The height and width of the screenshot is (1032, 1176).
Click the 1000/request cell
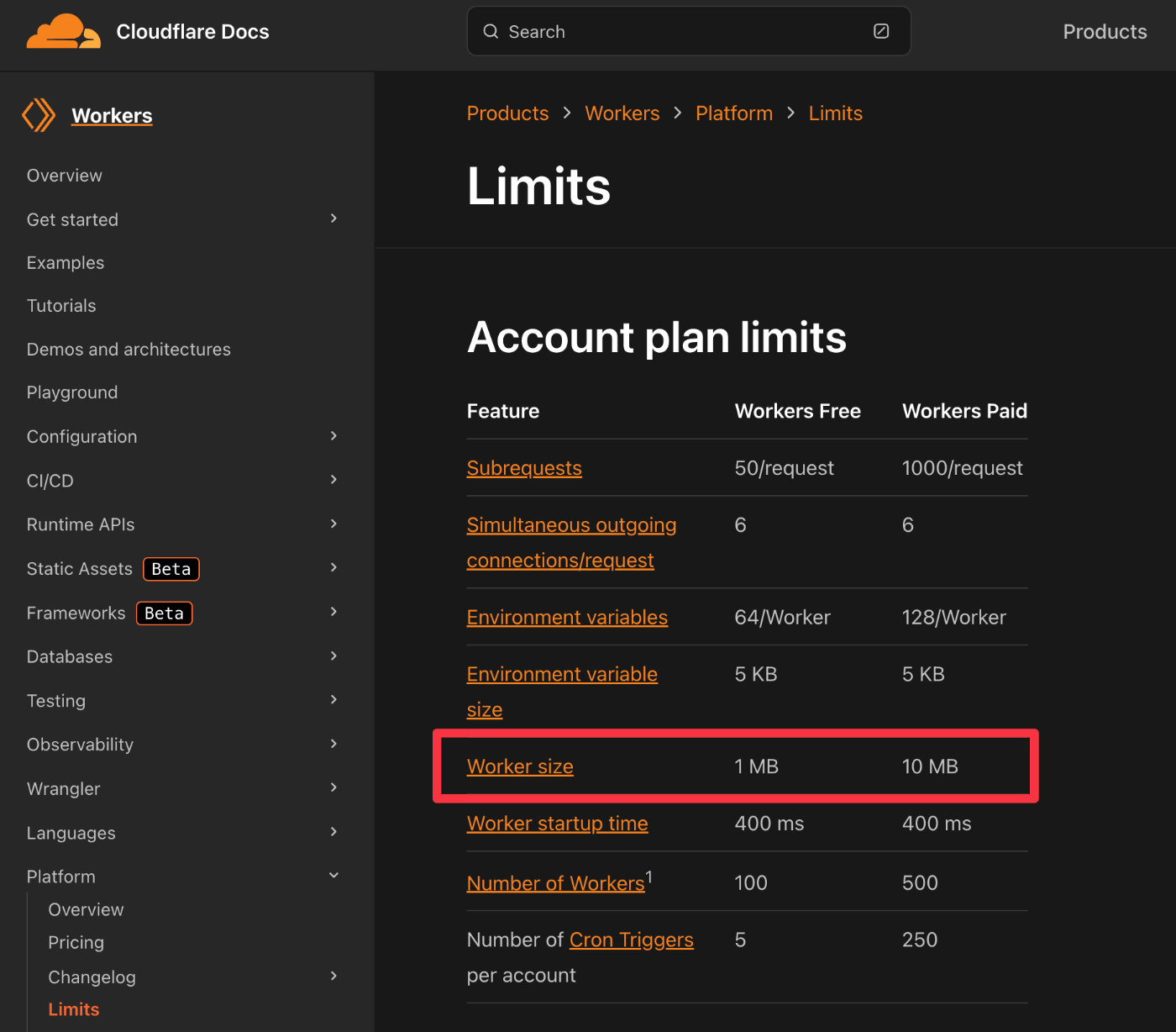[x=962, y=468]
